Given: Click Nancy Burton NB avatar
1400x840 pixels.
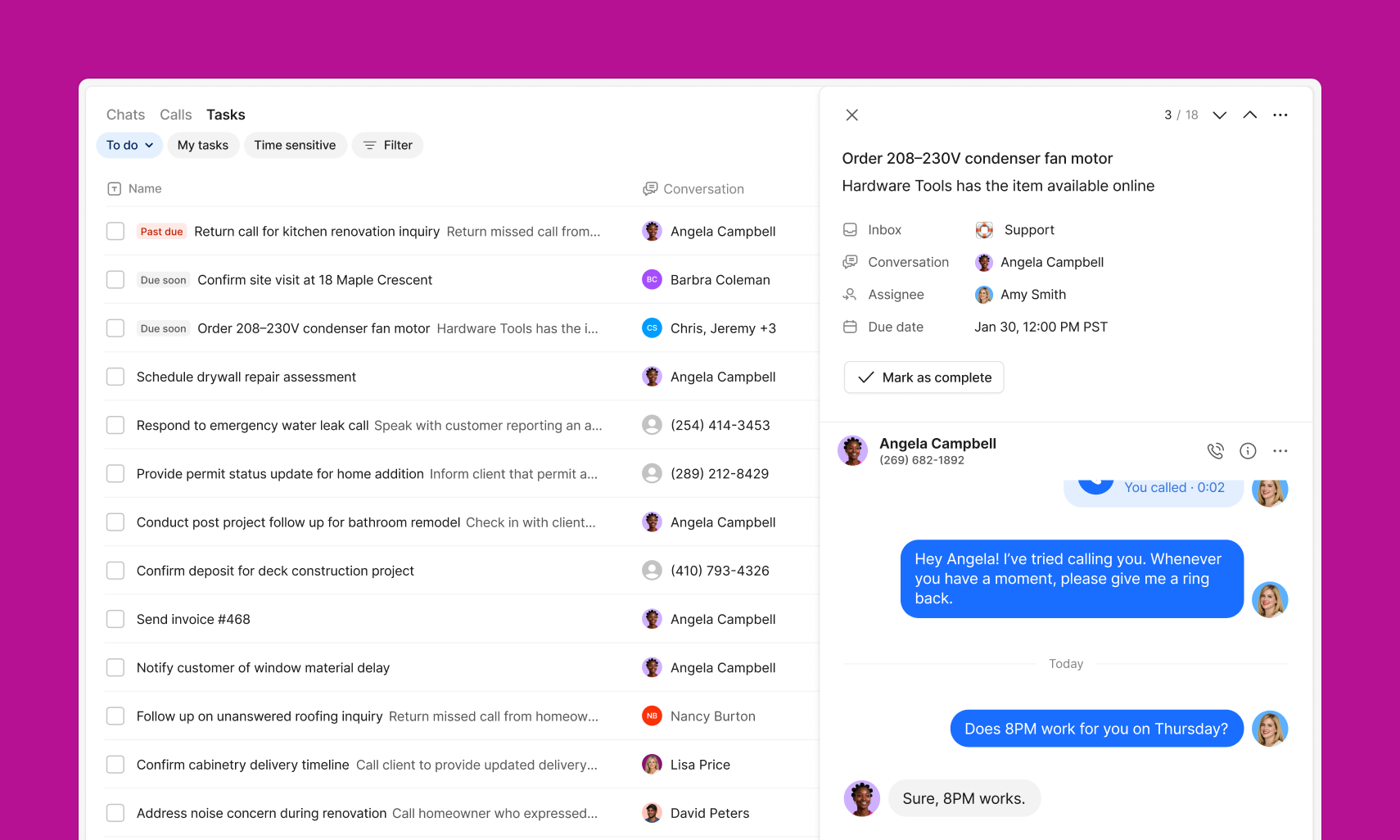Looking at the screenshot, I should click(652, 716).
